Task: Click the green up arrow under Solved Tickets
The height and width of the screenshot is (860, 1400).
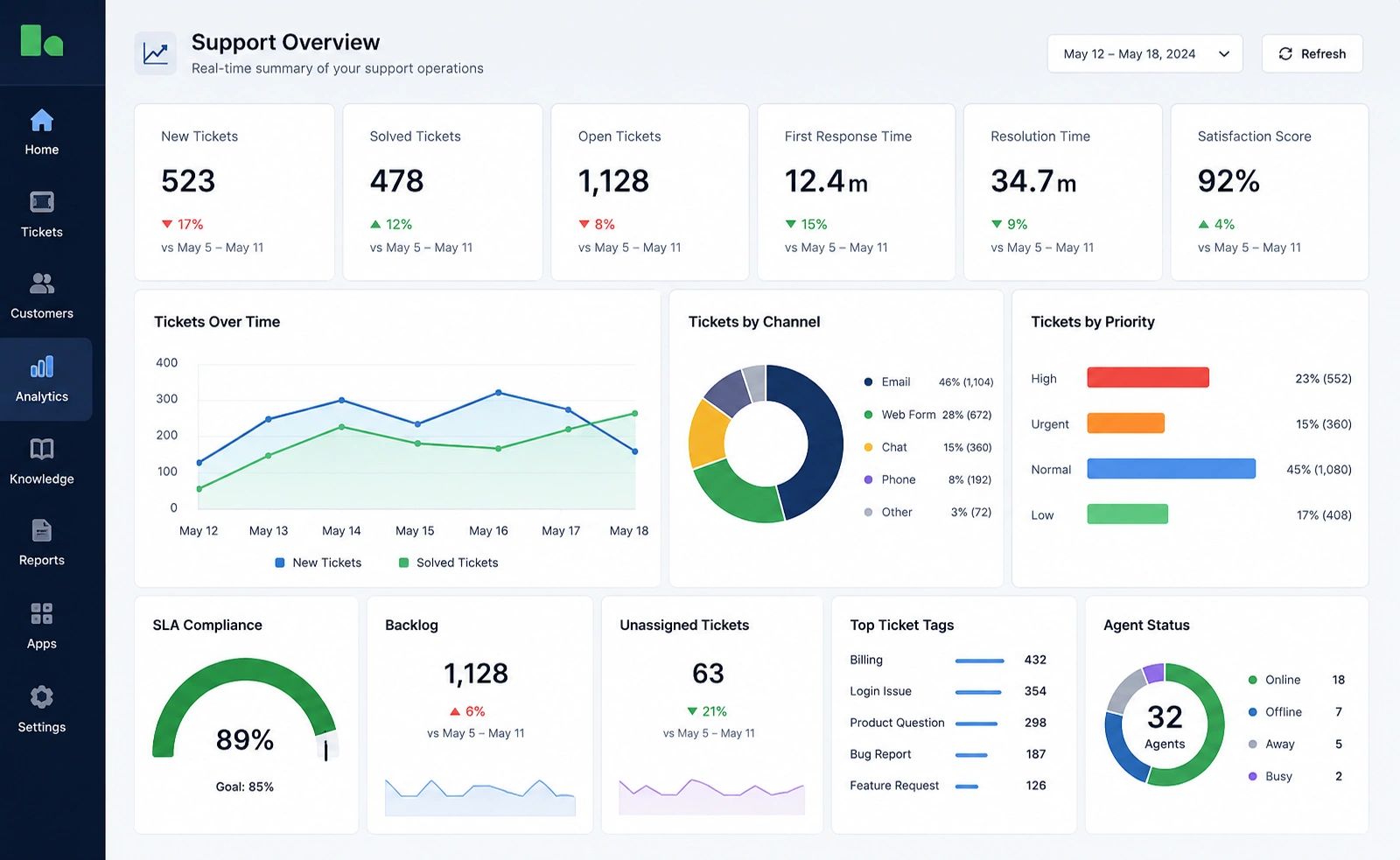Action: click(x=375, y=224)
